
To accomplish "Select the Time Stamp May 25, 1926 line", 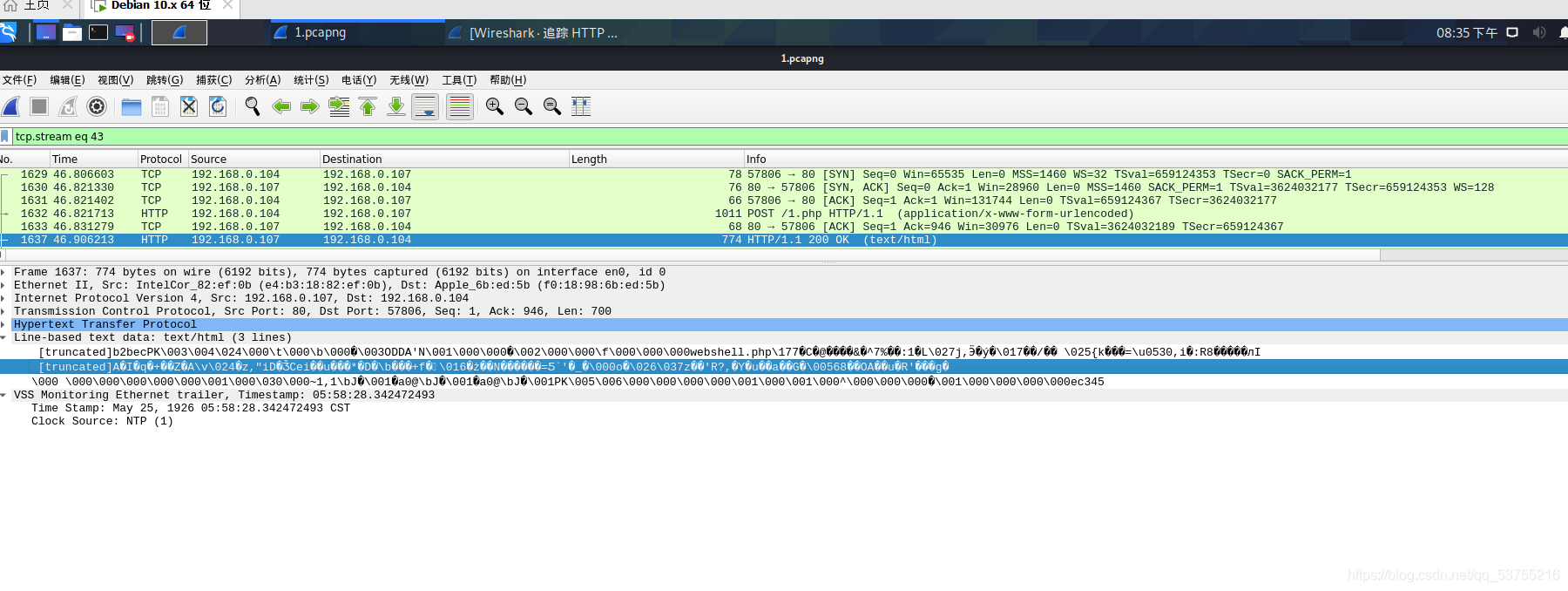I will (x=191, y=408).
